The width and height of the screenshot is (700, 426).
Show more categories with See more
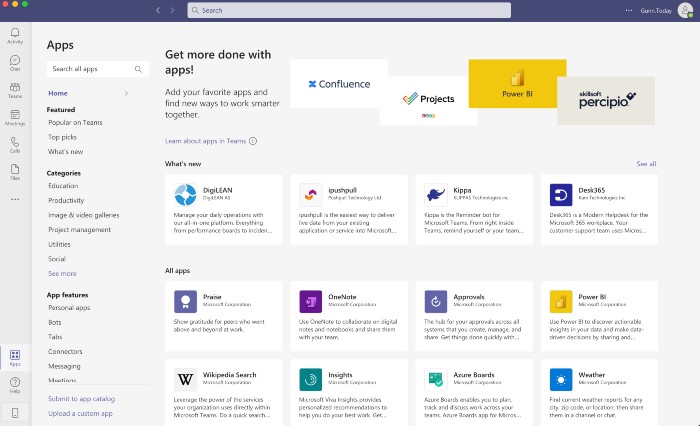click(62, 273)
